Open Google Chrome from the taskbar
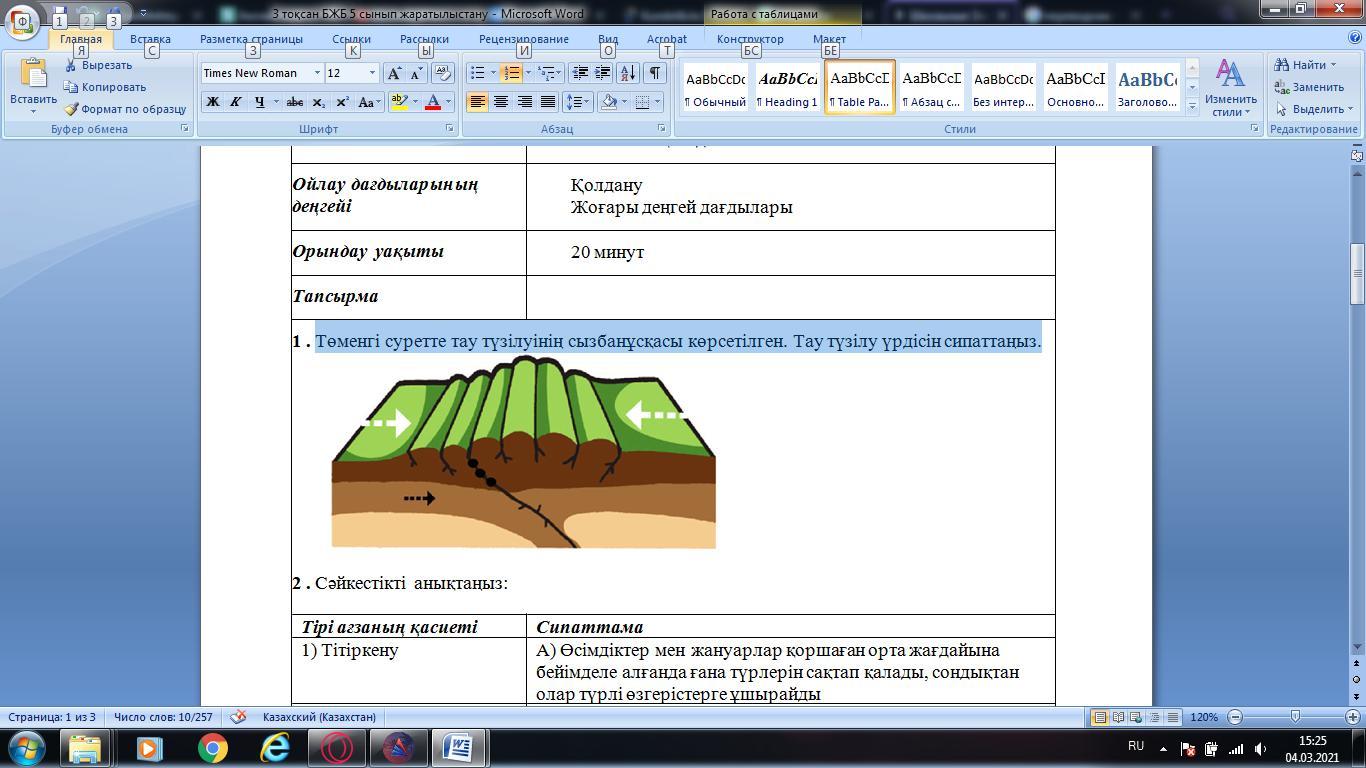This screenshot has height=768, width=1366. pyautogui.click(x=212, y=747)
